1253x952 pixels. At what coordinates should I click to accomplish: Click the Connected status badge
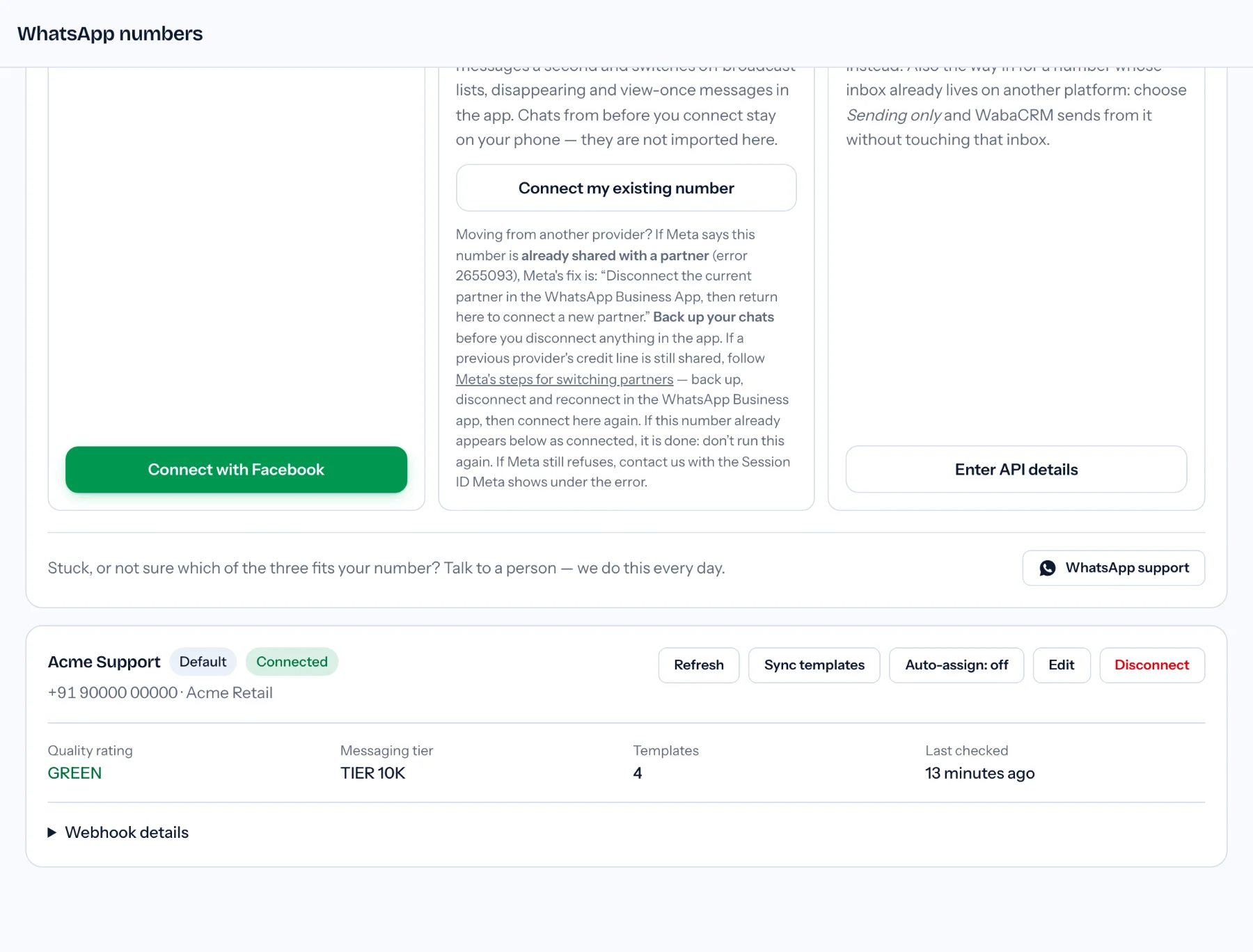pyautogui.click(x=292, y=662)
